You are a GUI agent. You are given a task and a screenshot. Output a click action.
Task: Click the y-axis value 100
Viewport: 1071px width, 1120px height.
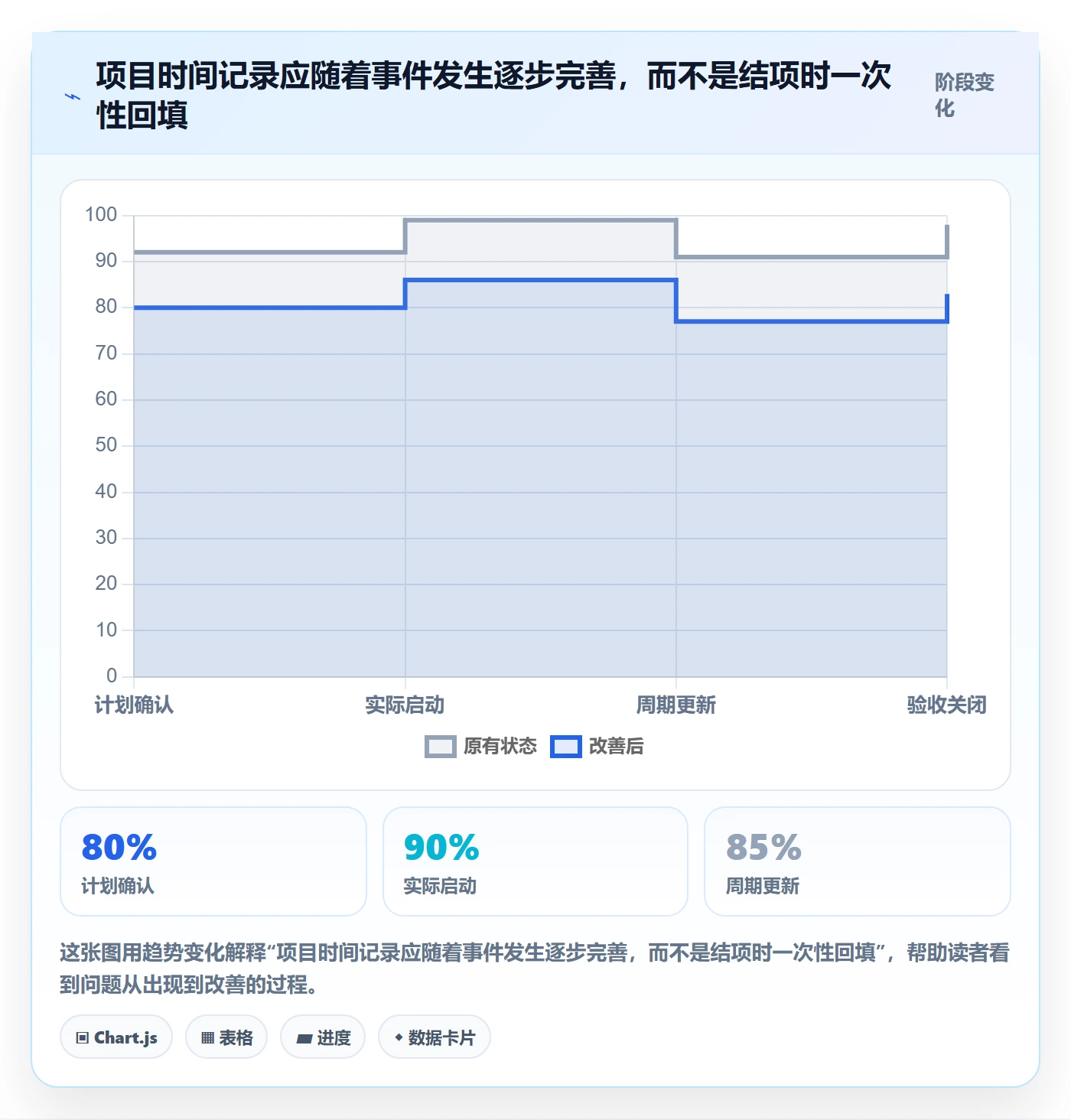point(101,214)
